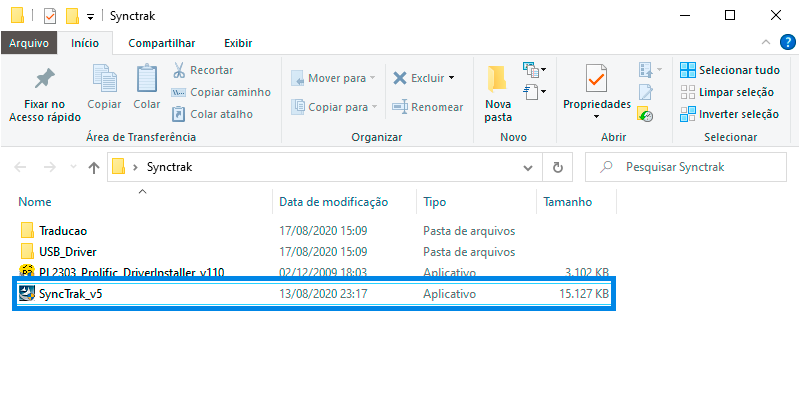Switch to the Exibir tab

238,43
